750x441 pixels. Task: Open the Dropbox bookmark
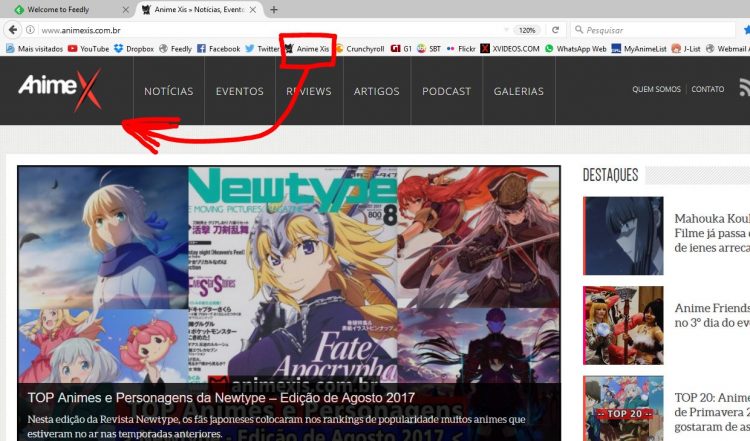point(134,48)
